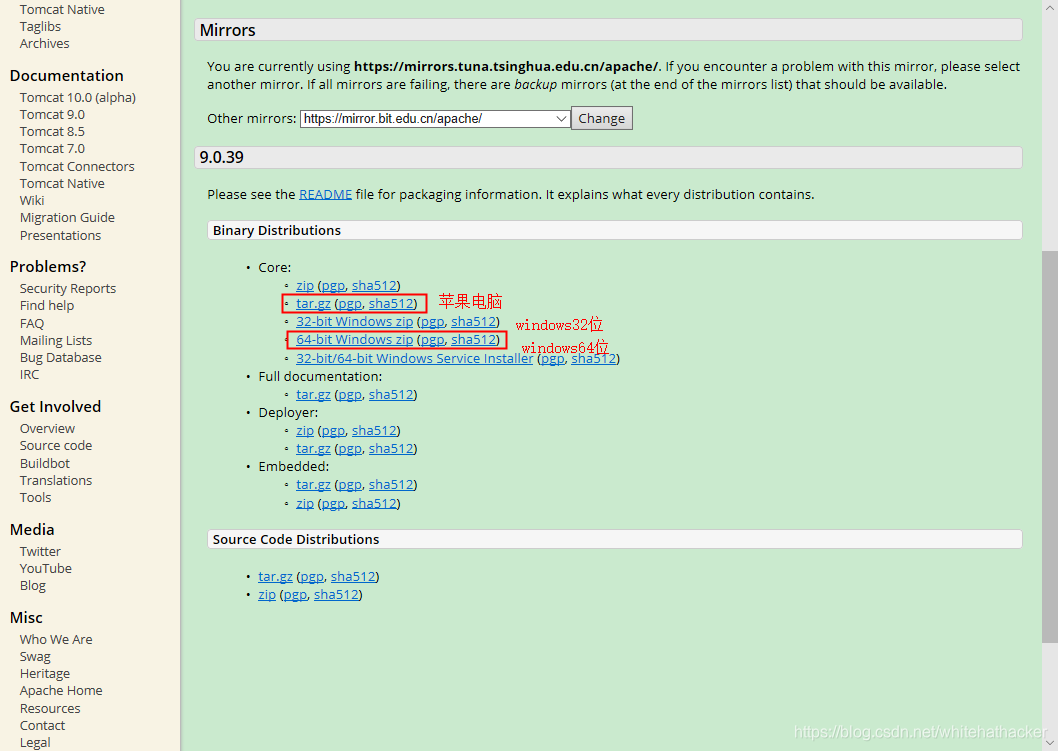Download the source code tar.gz
This screenshot has height=751, width=1058.
pyautogui.click(x=275, y=576)
